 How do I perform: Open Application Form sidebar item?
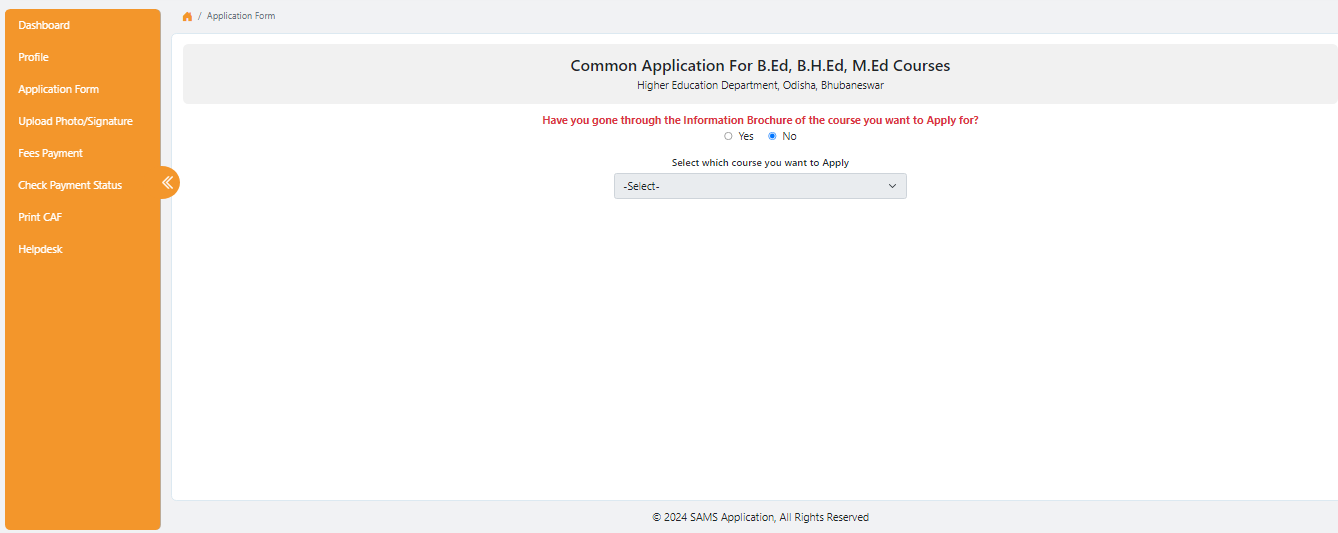pyautogui.click(x=58, y=89)
